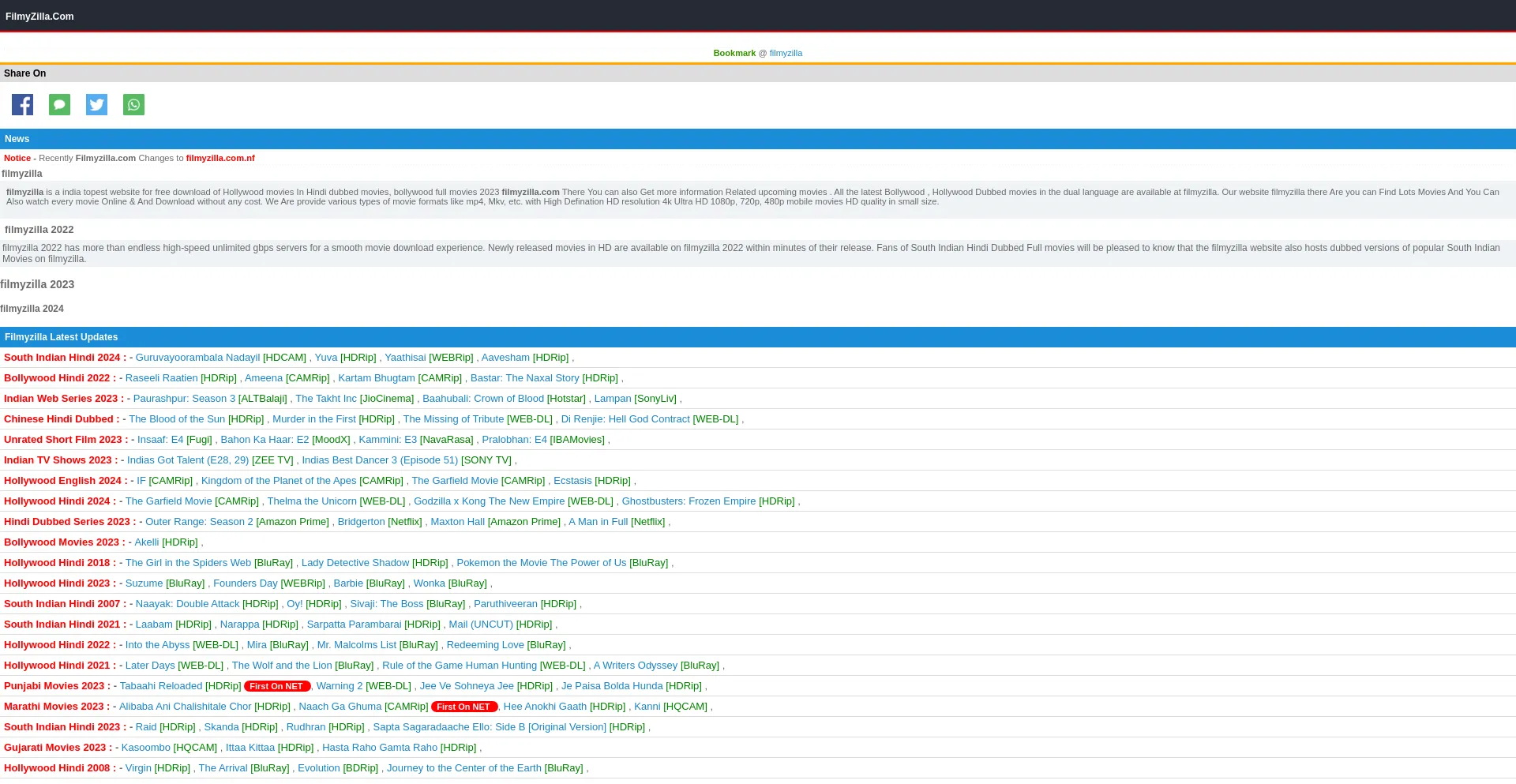Image resolution: width=1516 pixels, height=784 pixels.
Task: Open Yuva HDRip movie link
Action: tap(326, 358)
